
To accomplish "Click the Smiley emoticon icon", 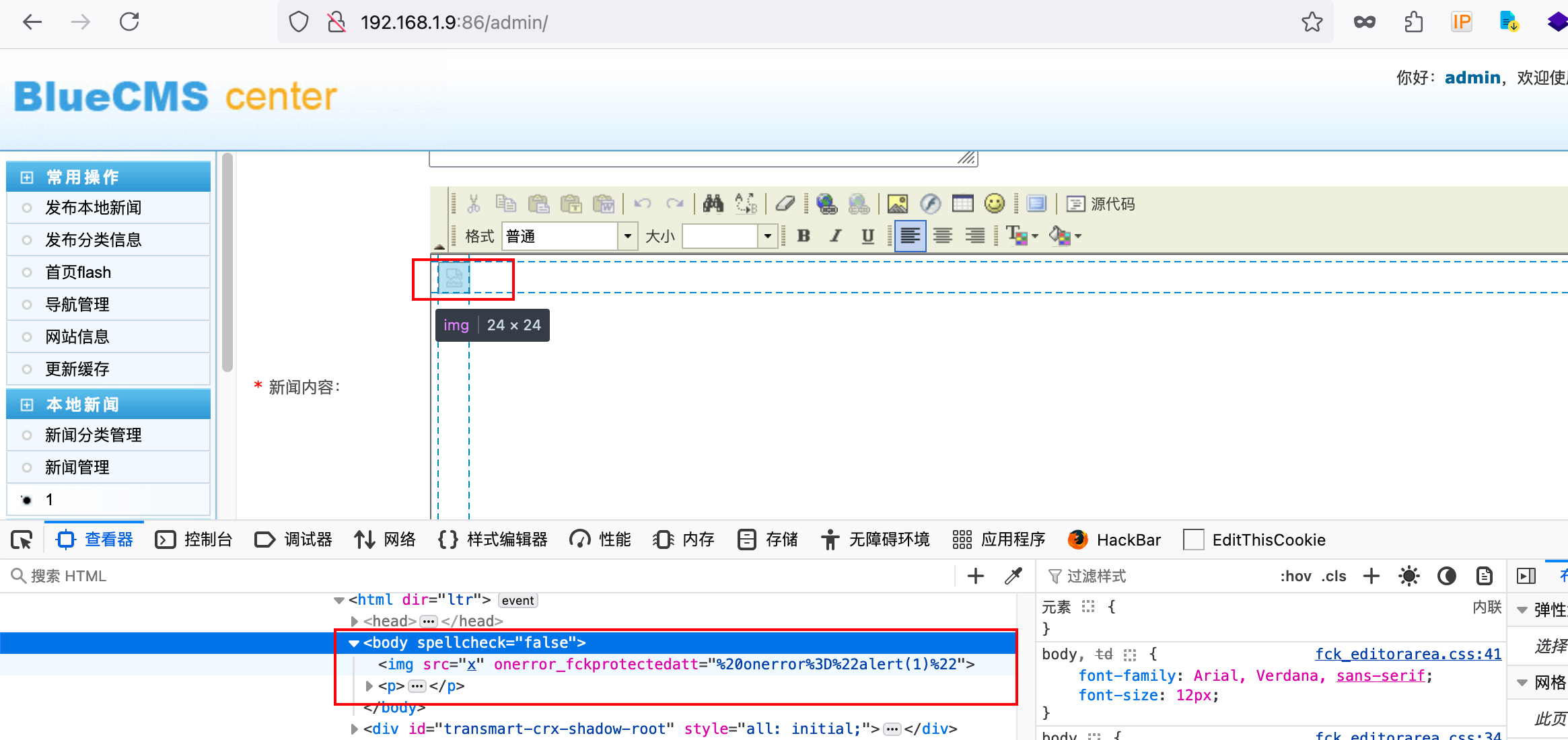I will (x=995, y=203).
